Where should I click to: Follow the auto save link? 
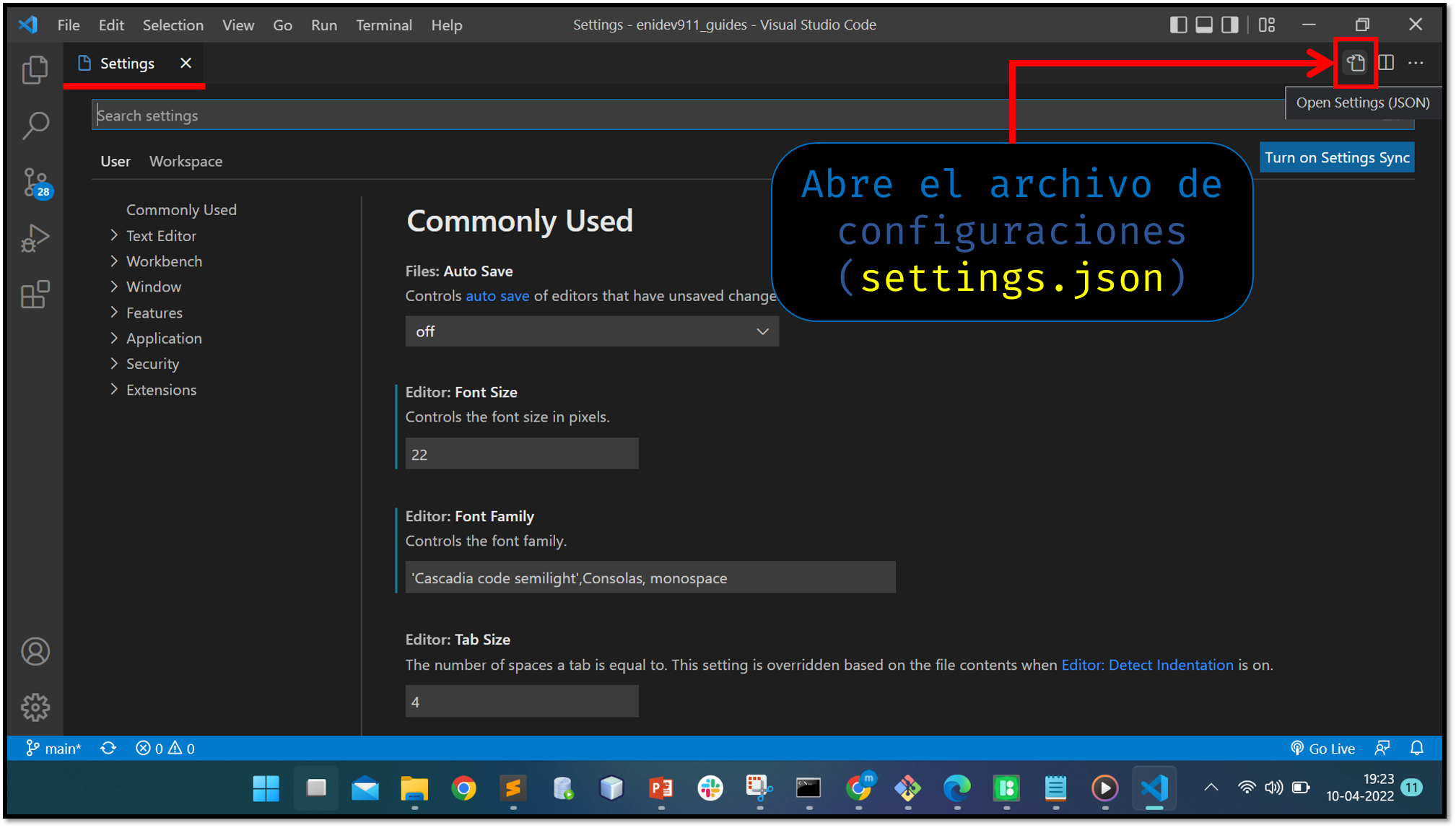coord(497,295)
